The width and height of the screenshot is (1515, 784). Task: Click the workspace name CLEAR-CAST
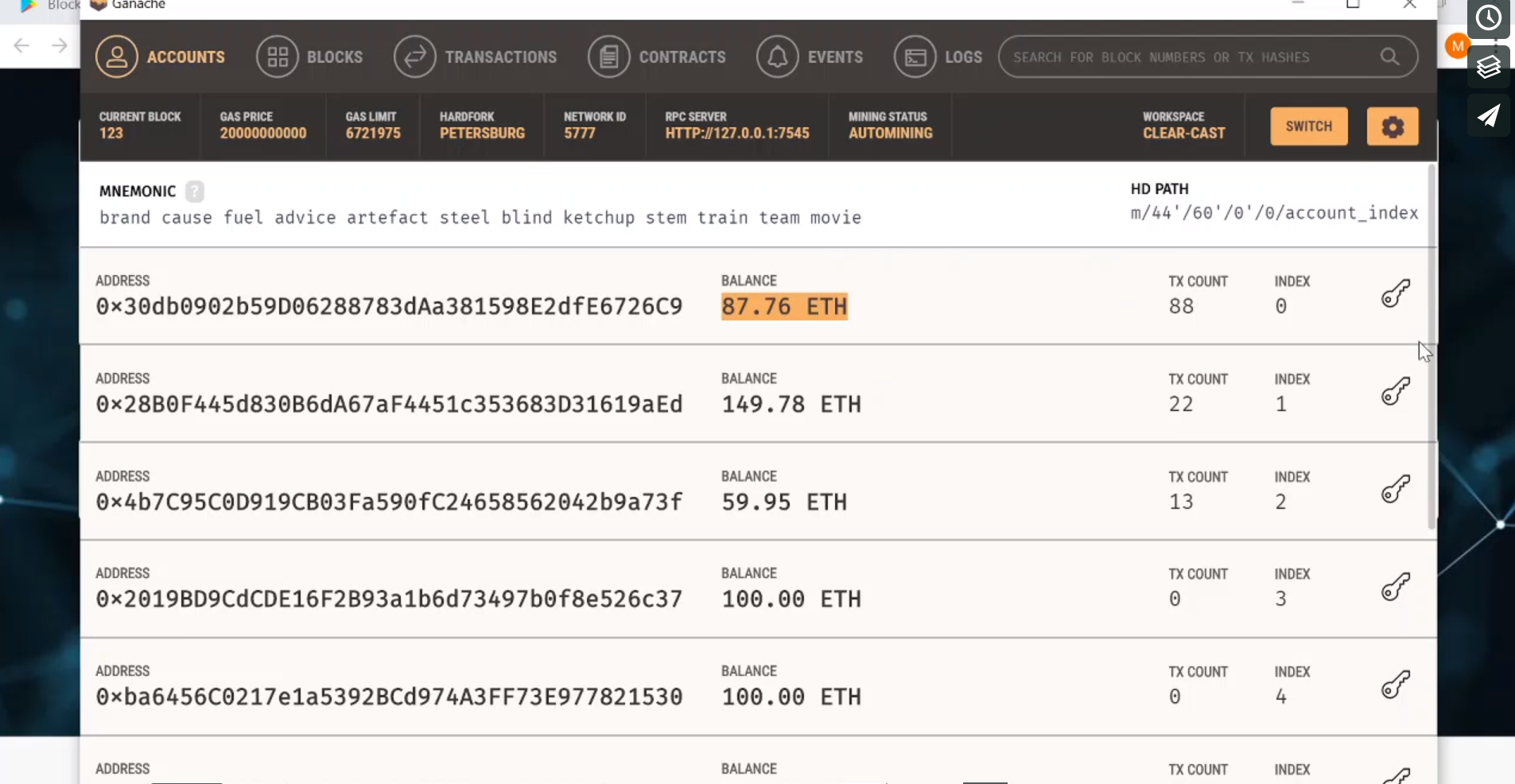point(1184,134)
